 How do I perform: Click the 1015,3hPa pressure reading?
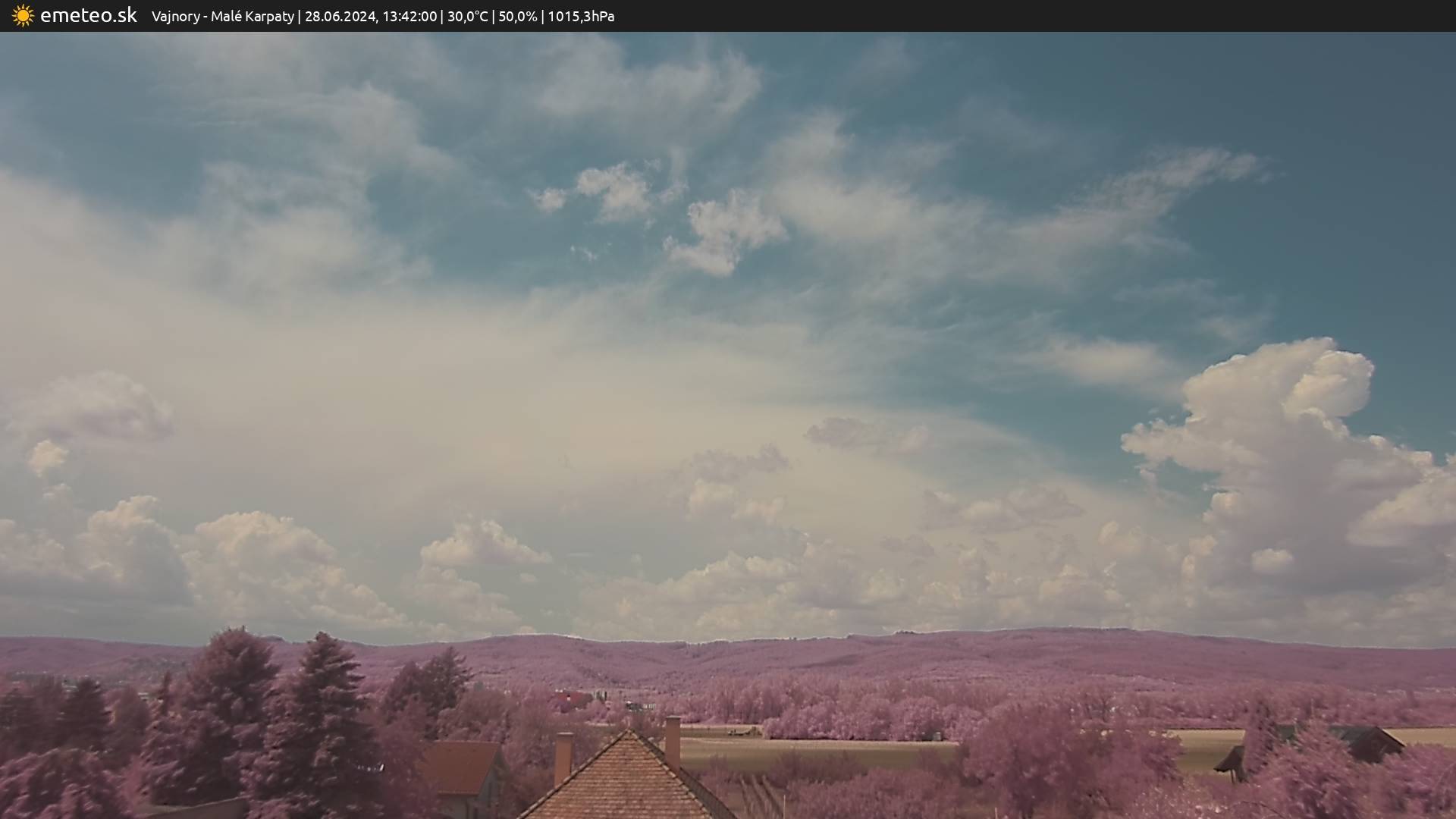581,17
